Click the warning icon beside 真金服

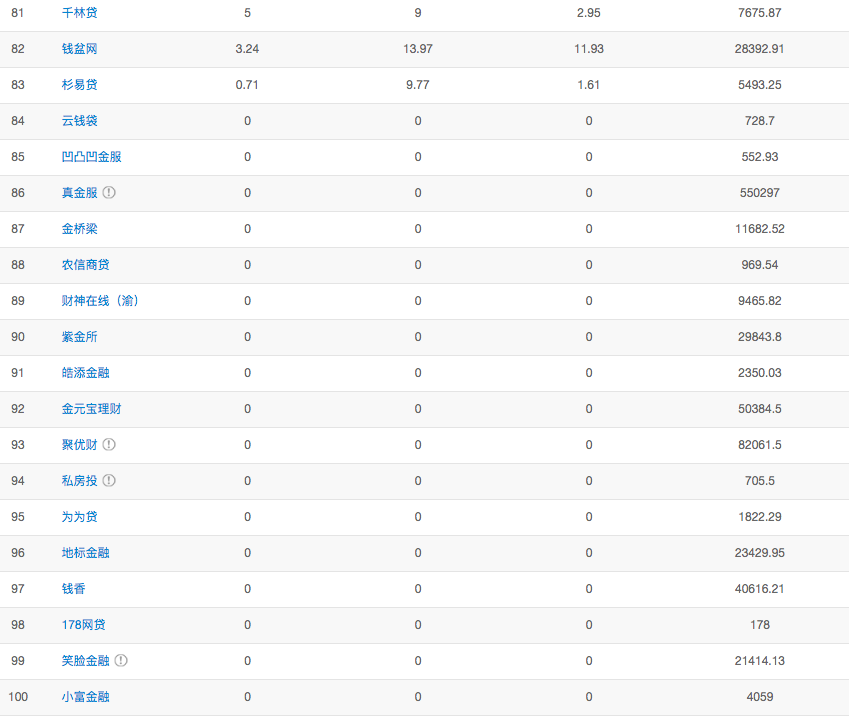pyautogui.click(x=109, y=192)
